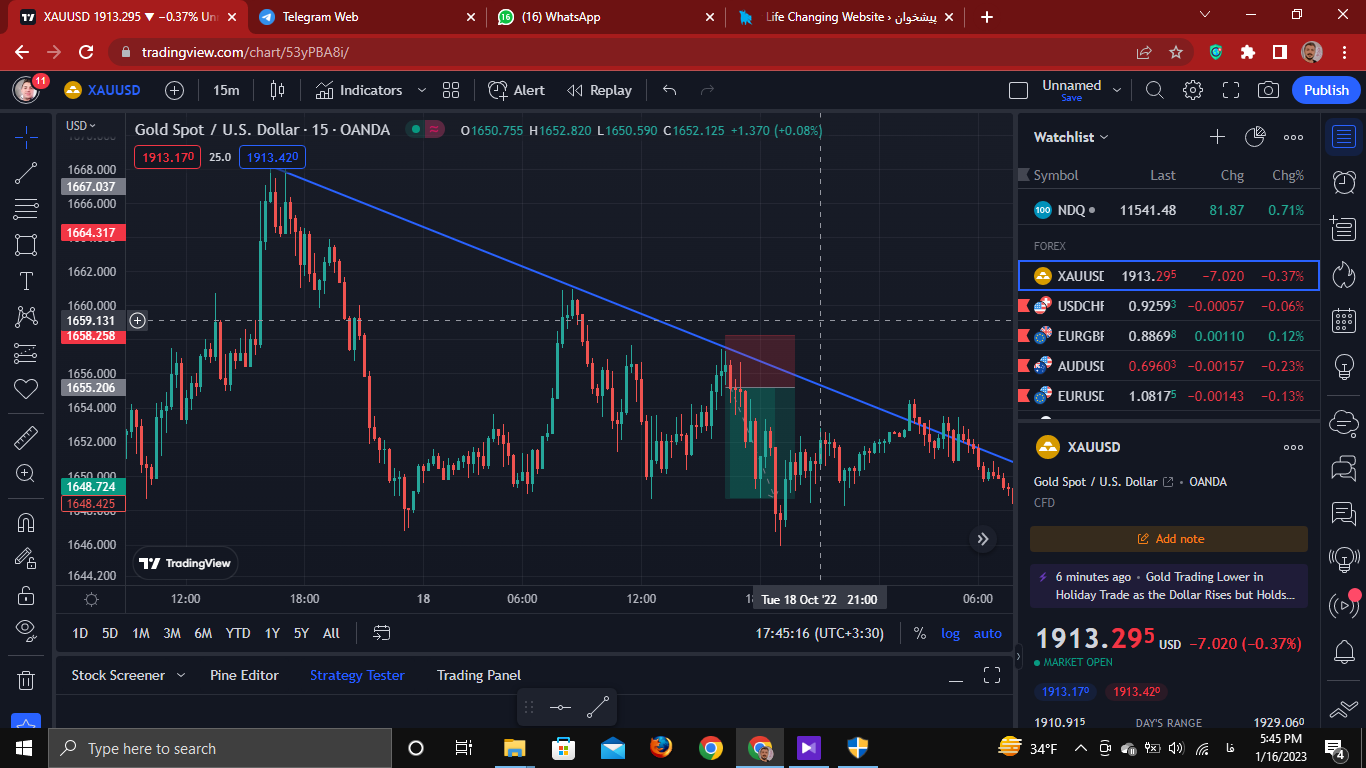
Task: Select the EURUSD row in watchlist
Action: coord(1168,396)
